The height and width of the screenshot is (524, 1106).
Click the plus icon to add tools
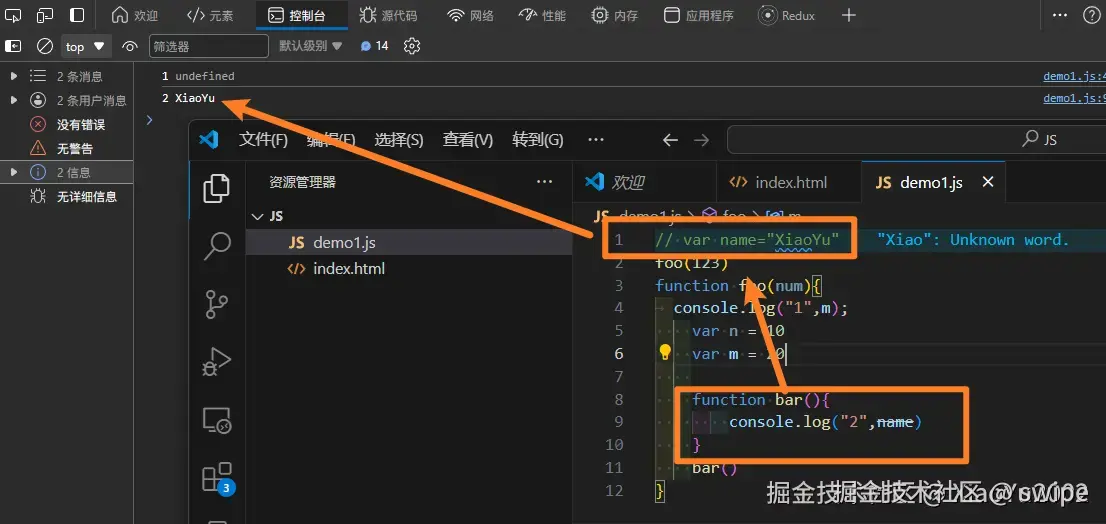click(849, 15)
